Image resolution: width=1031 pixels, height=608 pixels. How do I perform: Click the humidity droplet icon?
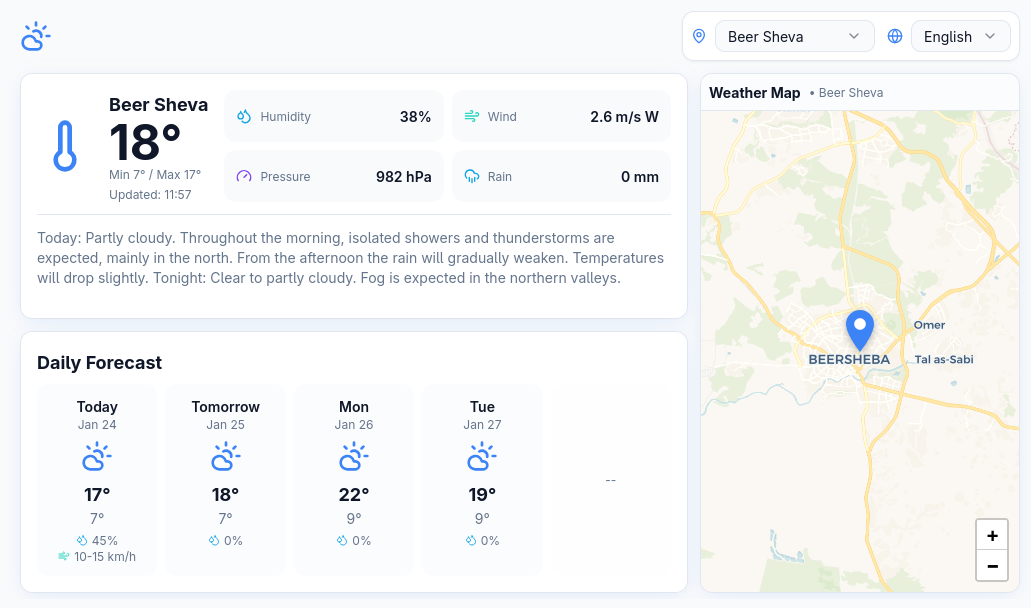click(244, 117)
